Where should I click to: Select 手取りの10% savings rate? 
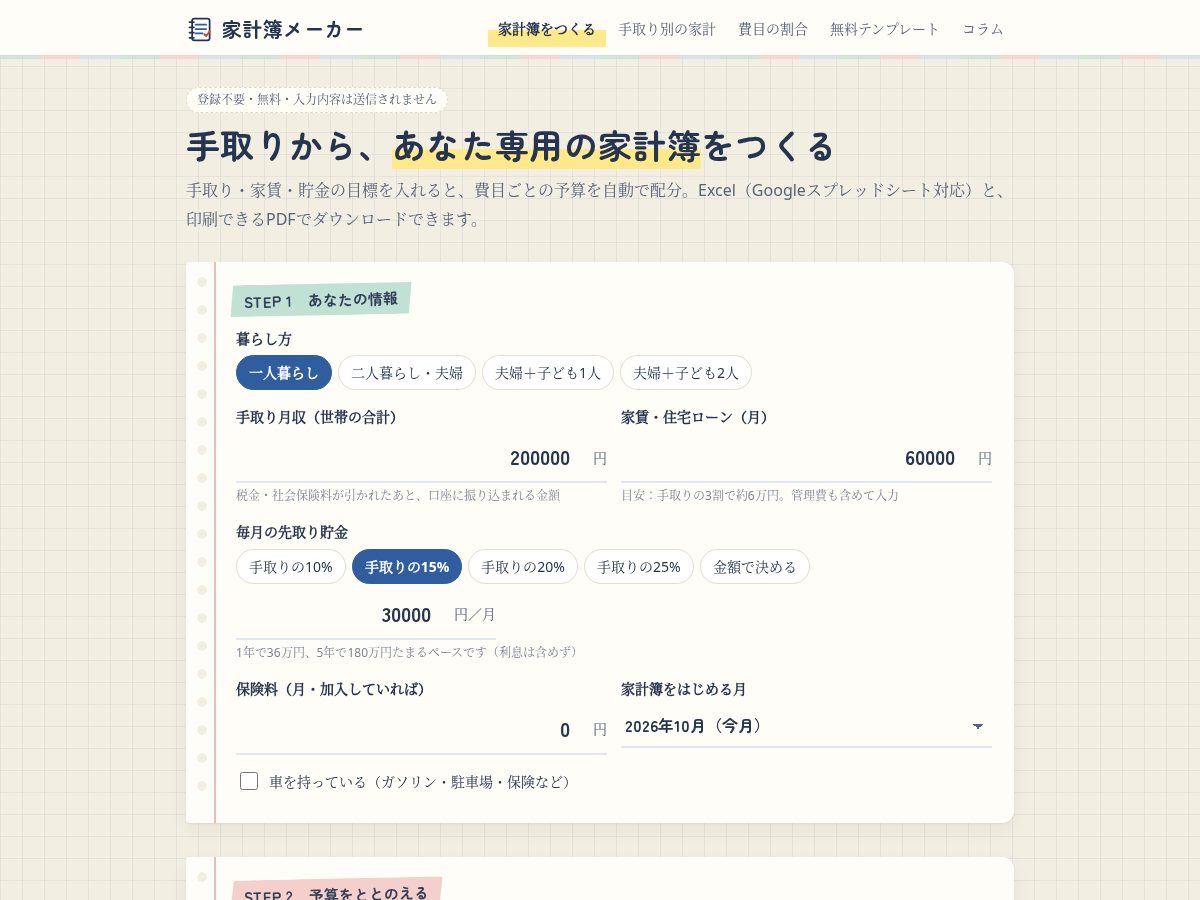tap(291, 567)
